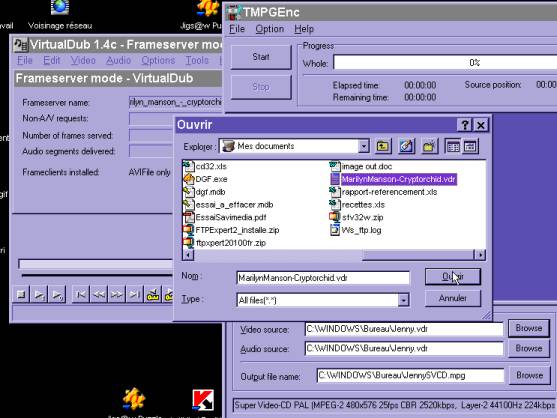Open VirtualDub Tools menu
The height and width of the screenshot is (418, 557).
point(197,60)
